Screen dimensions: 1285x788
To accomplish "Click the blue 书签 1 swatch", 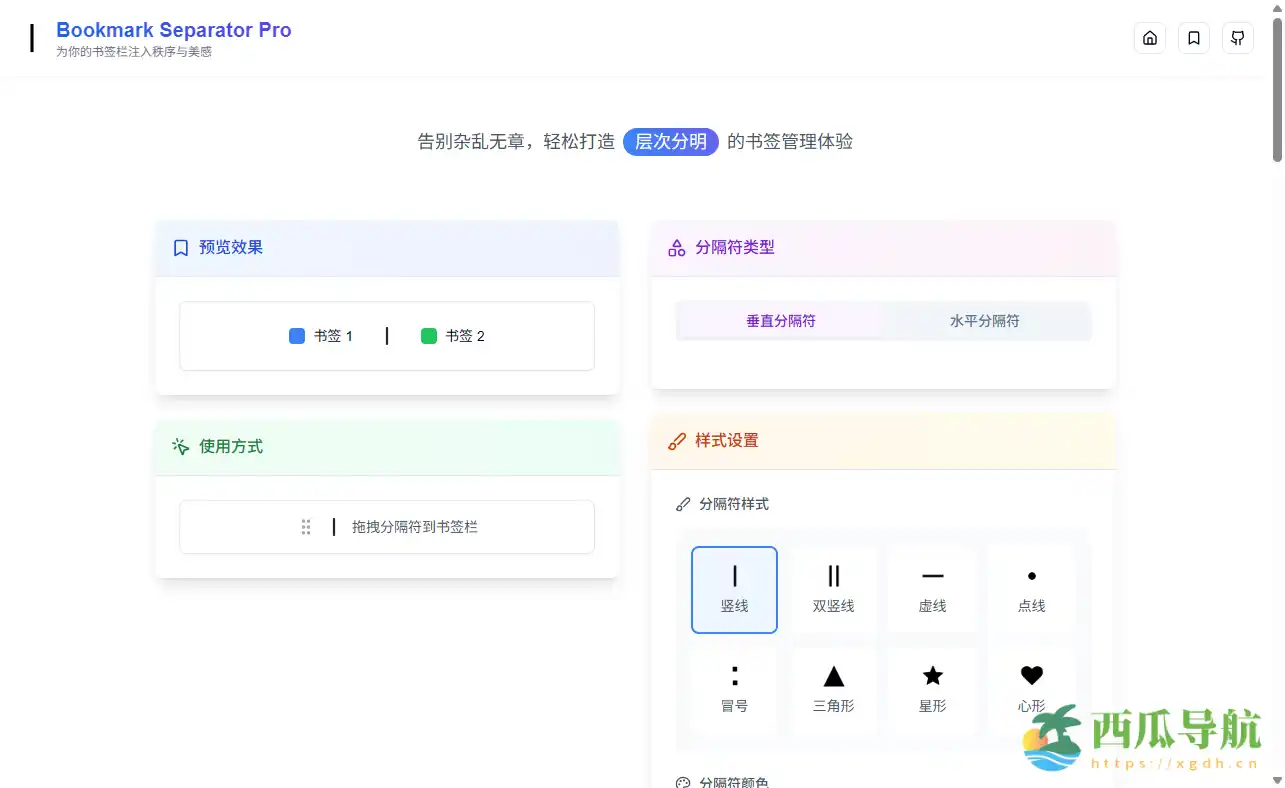I will [297, 336].
